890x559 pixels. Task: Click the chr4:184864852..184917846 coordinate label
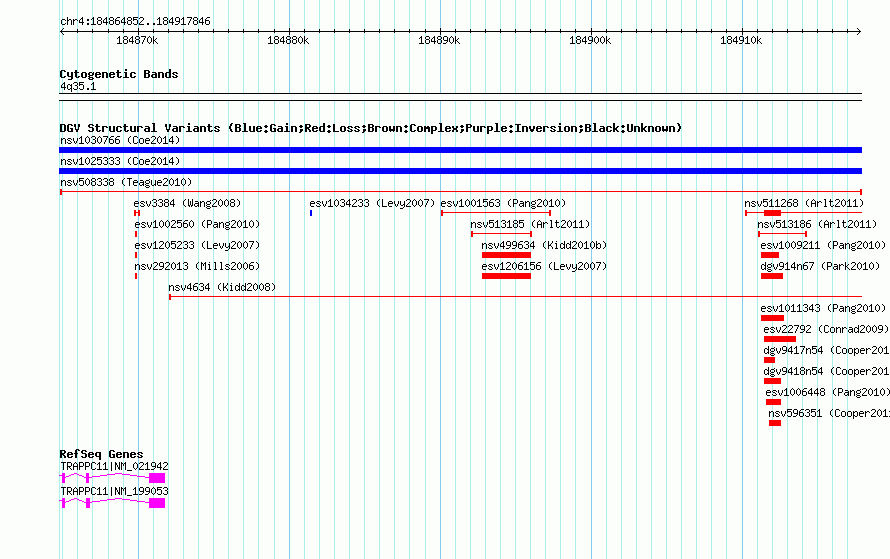(x=135, y=21)
